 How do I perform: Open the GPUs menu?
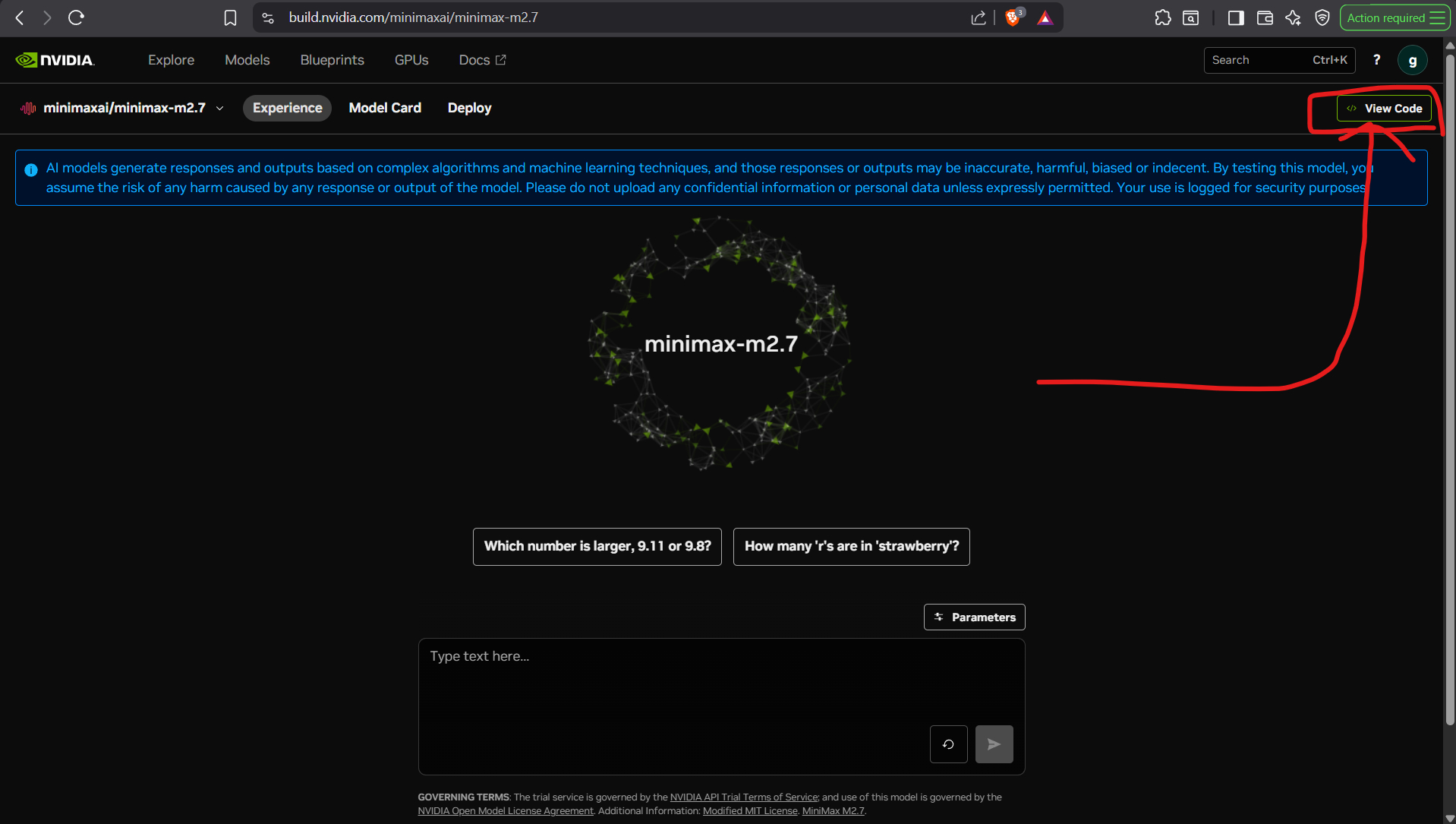(411, 60)
